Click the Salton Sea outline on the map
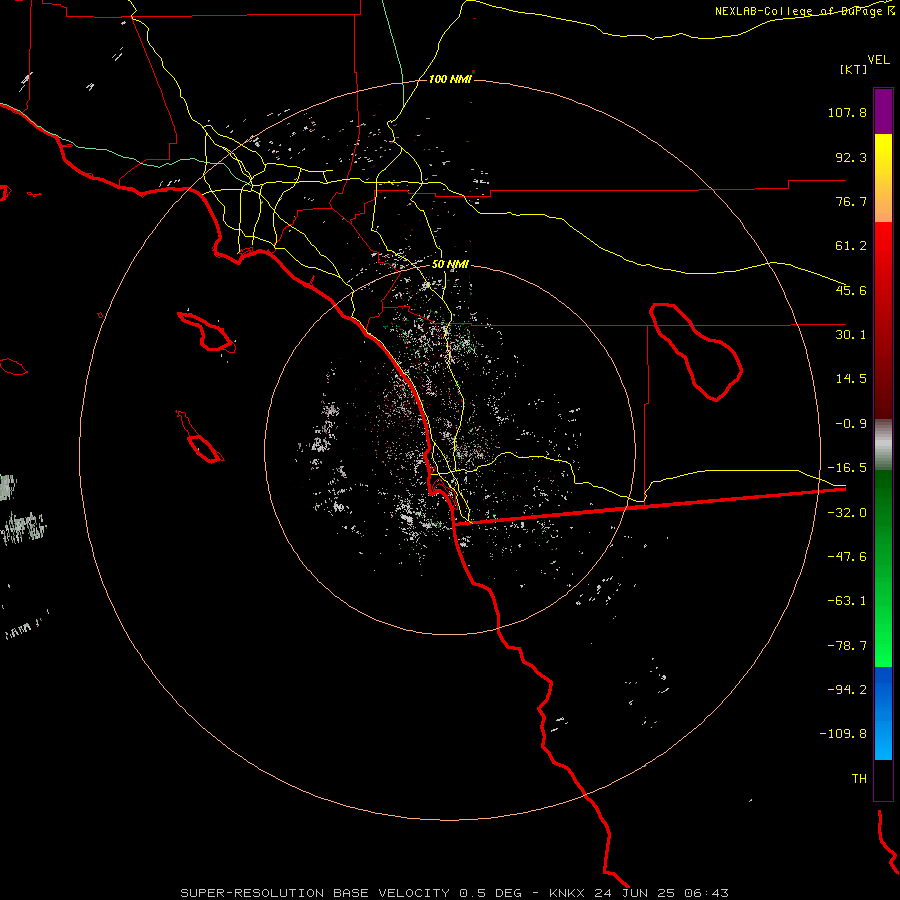Image resolution: width=900 pixels, height=900 pixels. coord(696,352)
